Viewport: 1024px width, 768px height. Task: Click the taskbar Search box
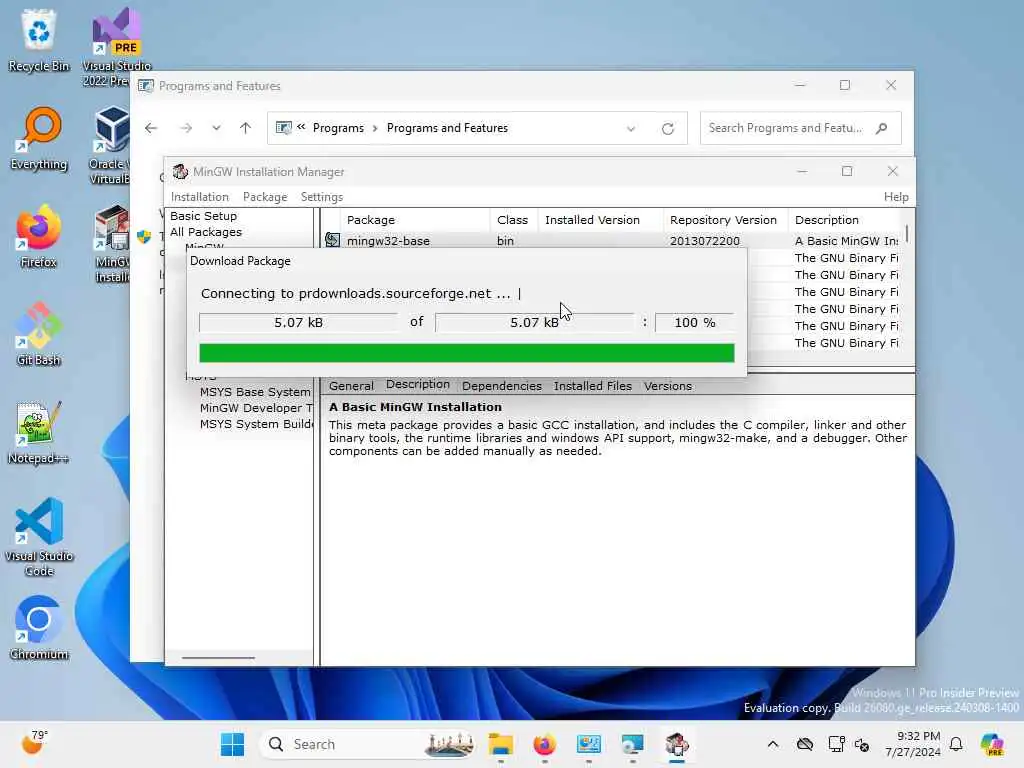tap(367, 744)
